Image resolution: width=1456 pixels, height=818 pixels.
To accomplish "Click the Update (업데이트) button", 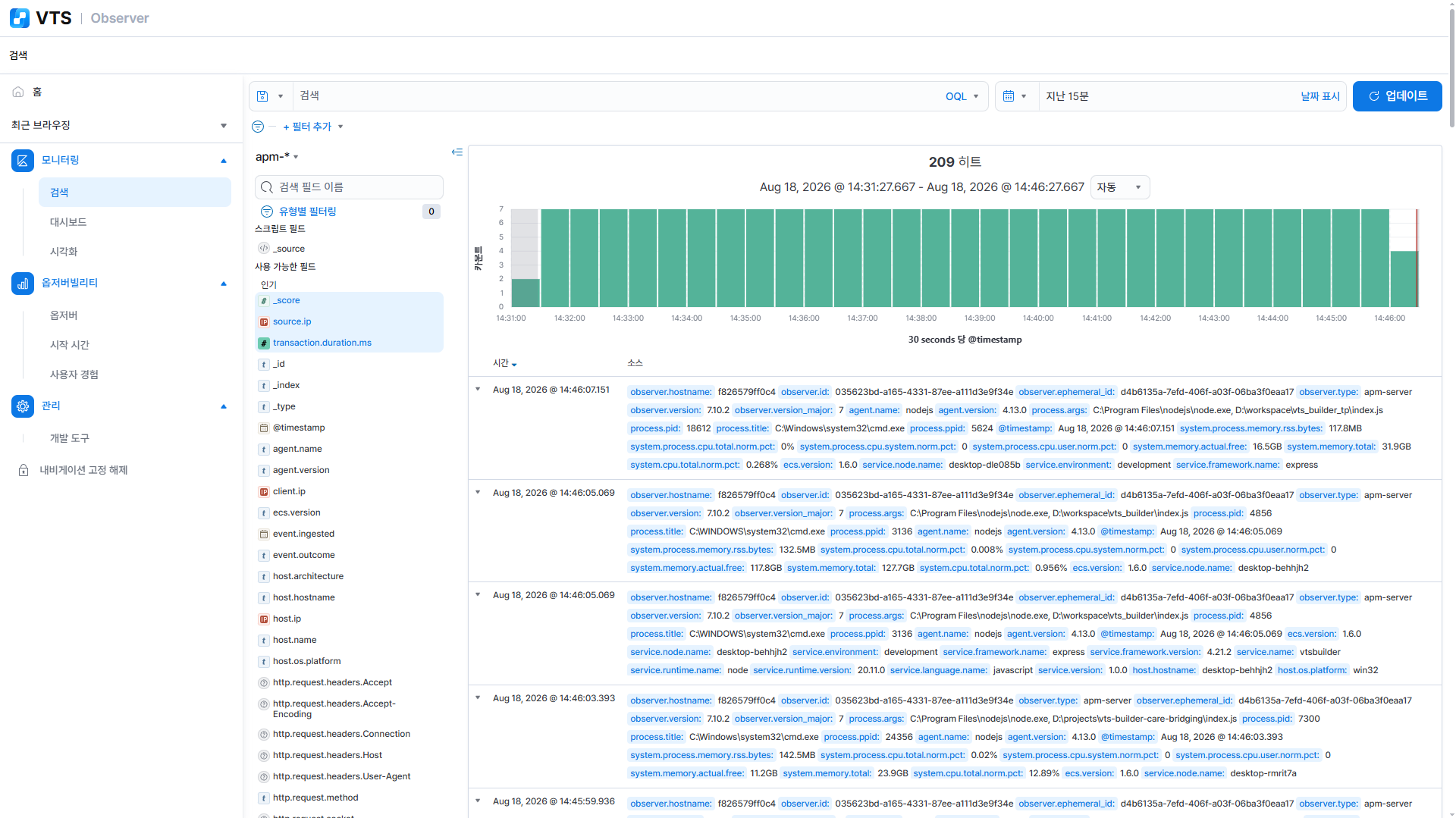I will (x=1398, y=96).
